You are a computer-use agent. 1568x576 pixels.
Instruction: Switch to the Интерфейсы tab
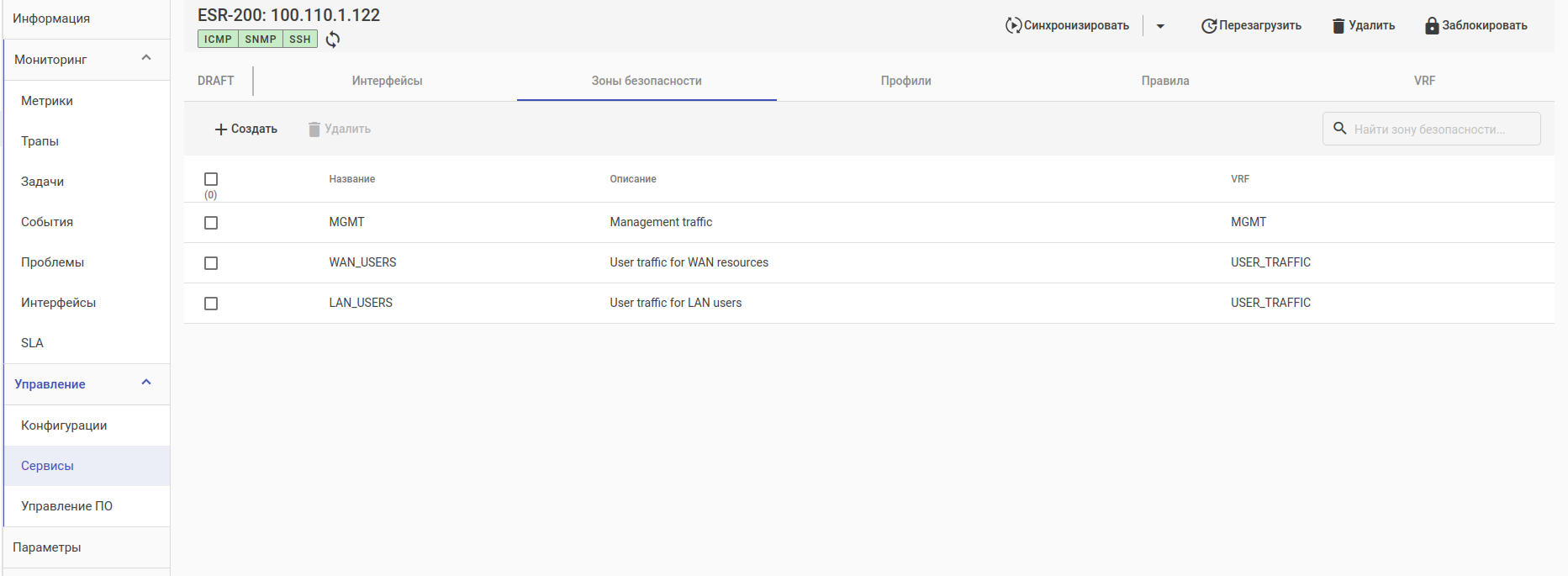(x=387, y=81)
